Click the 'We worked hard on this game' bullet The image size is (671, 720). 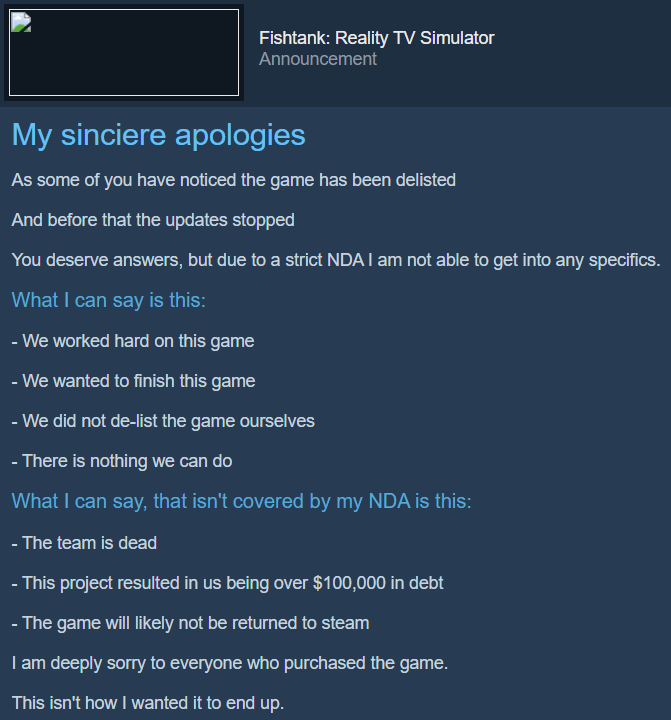coord(133,341)
